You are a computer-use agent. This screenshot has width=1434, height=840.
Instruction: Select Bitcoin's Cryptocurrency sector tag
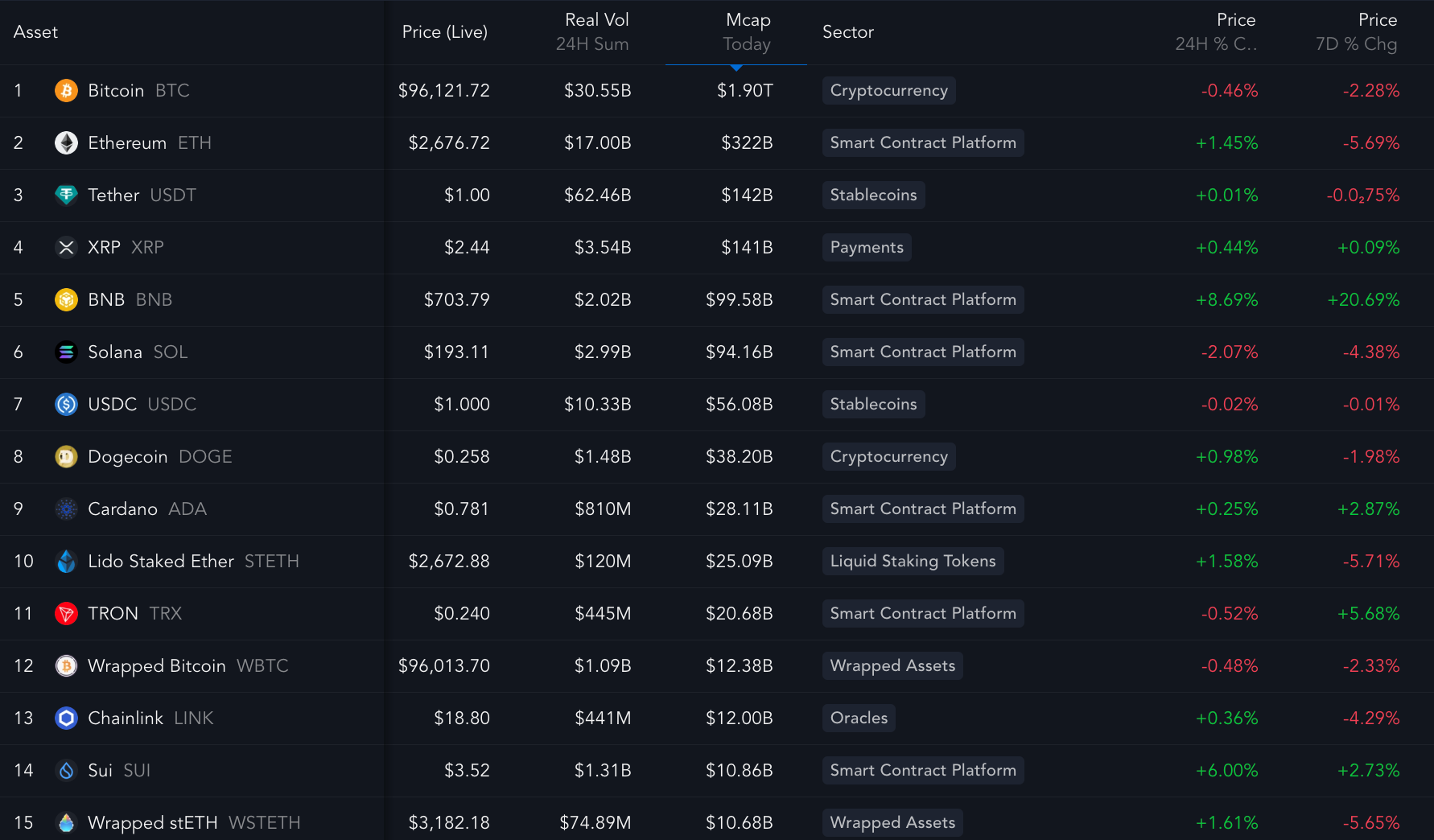point(889,91)
